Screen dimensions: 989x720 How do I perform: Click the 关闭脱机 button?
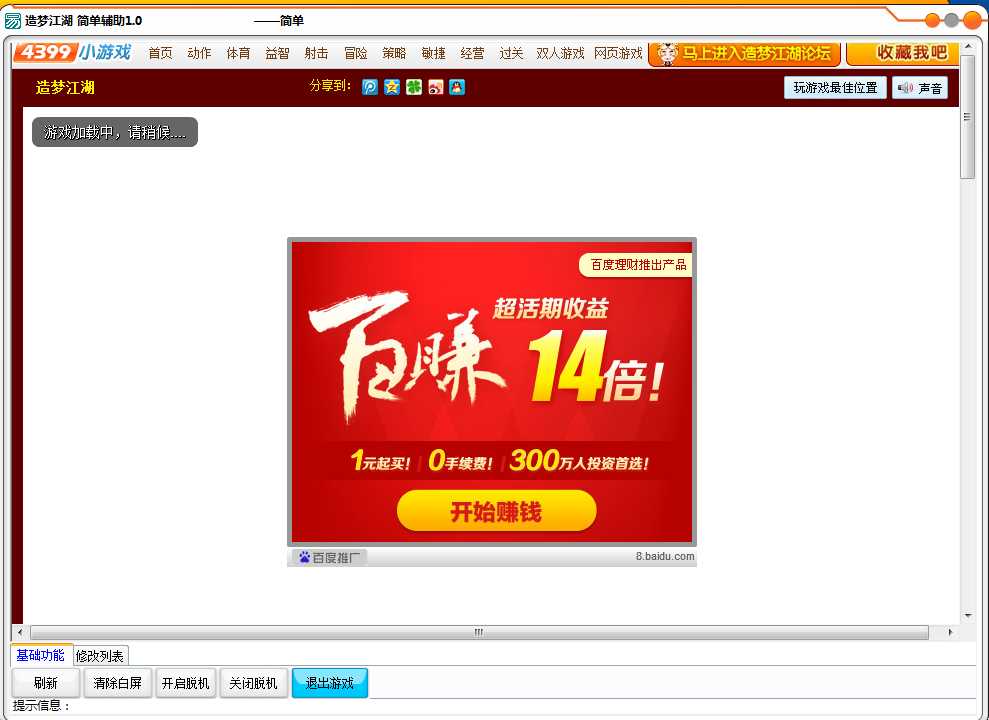[254, 683]
